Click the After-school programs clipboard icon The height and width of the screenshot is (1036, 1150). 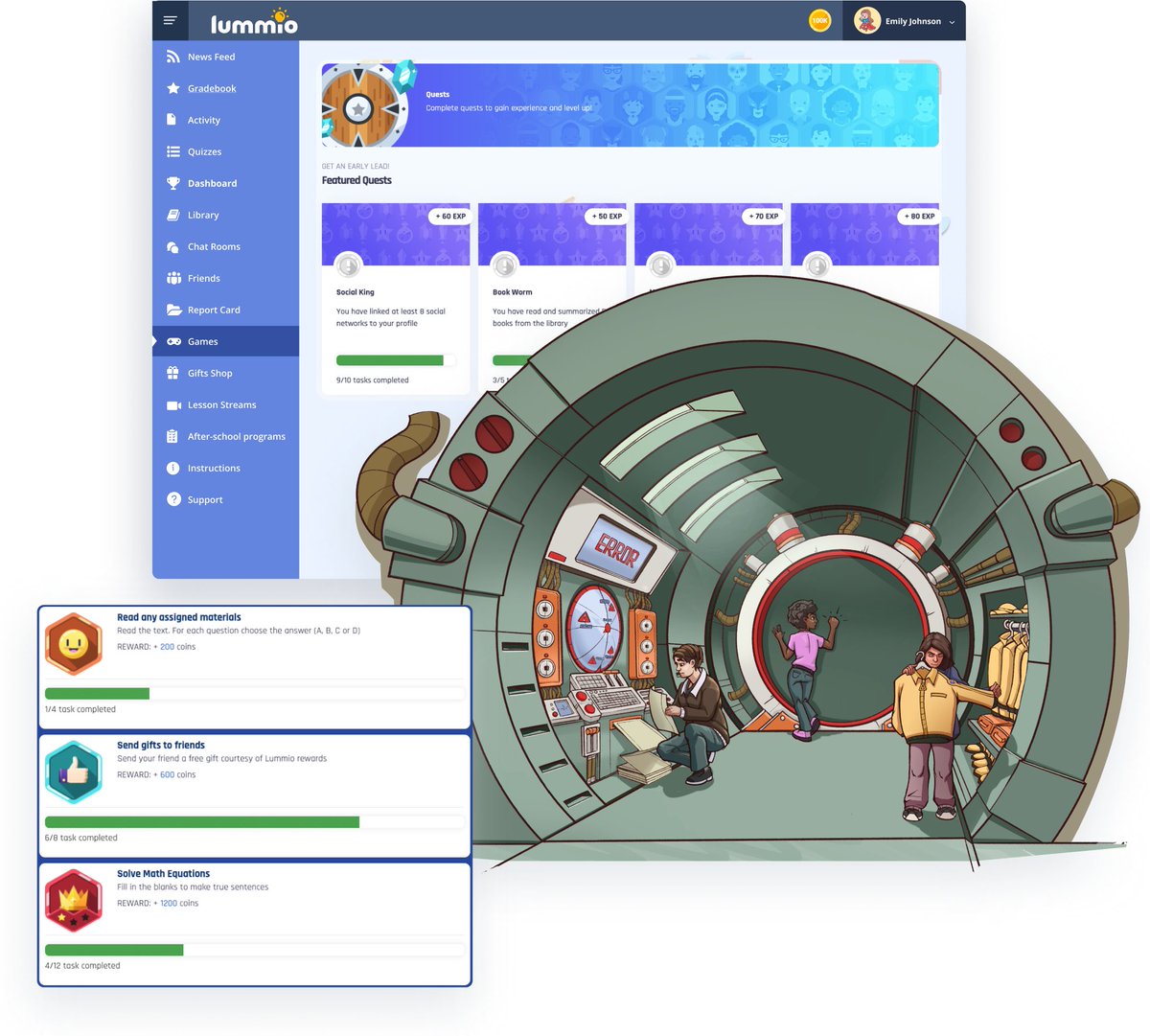tap(172, 436)
